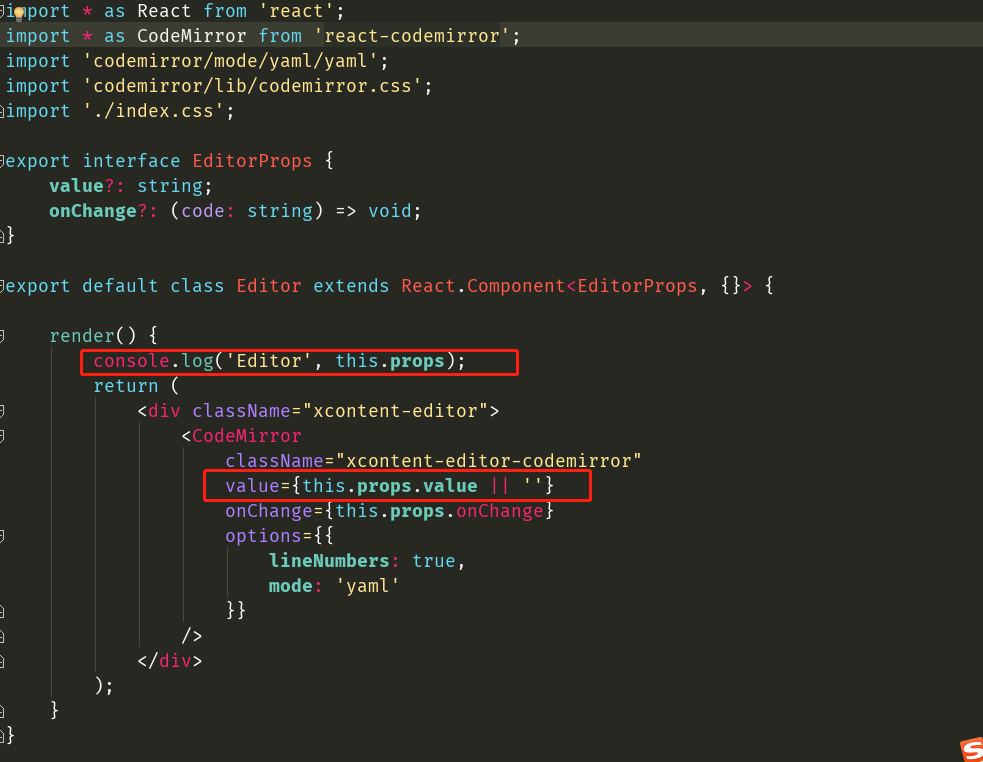Click the 'yaml' mode string
The image size is (983, 762).
367,586
